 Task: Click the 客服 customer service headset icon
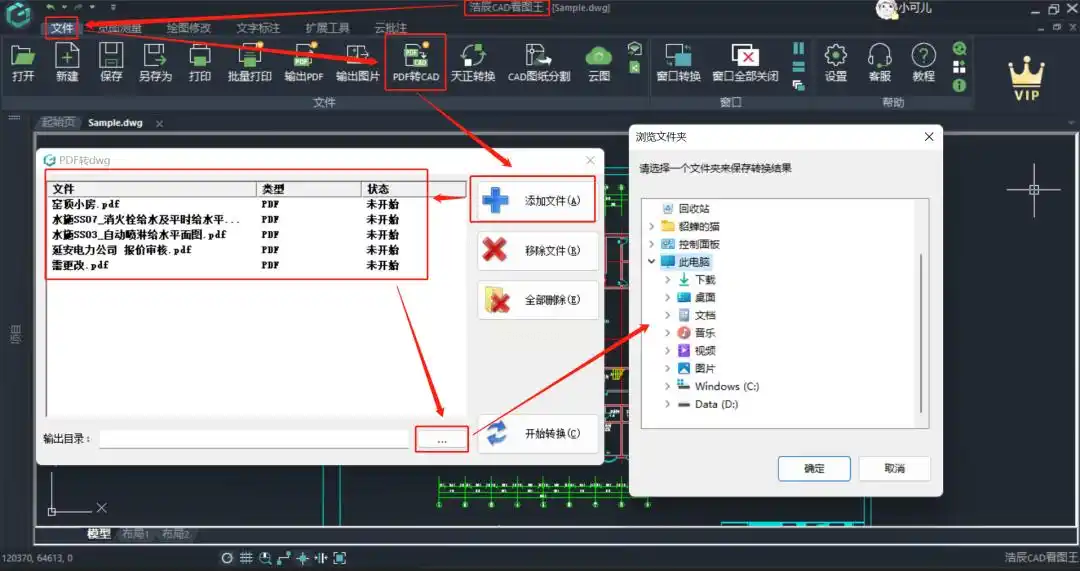tap(880, 62)
